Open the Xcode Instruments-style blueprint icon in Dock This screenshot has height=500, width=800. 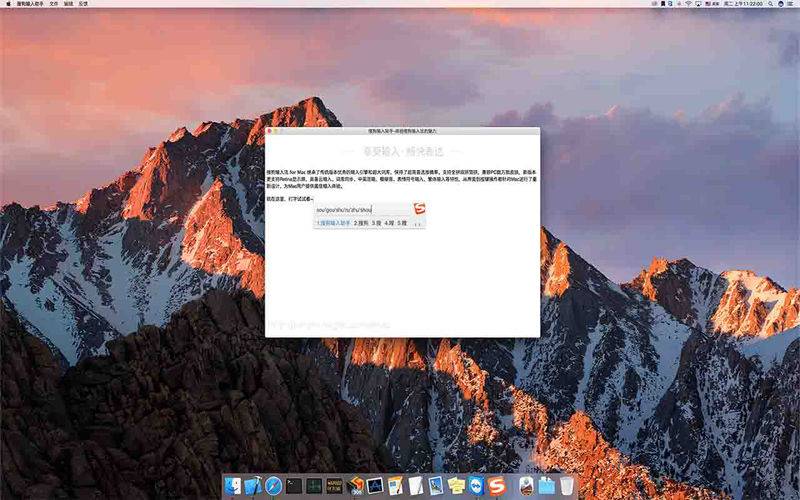click(x=375, y=486)
